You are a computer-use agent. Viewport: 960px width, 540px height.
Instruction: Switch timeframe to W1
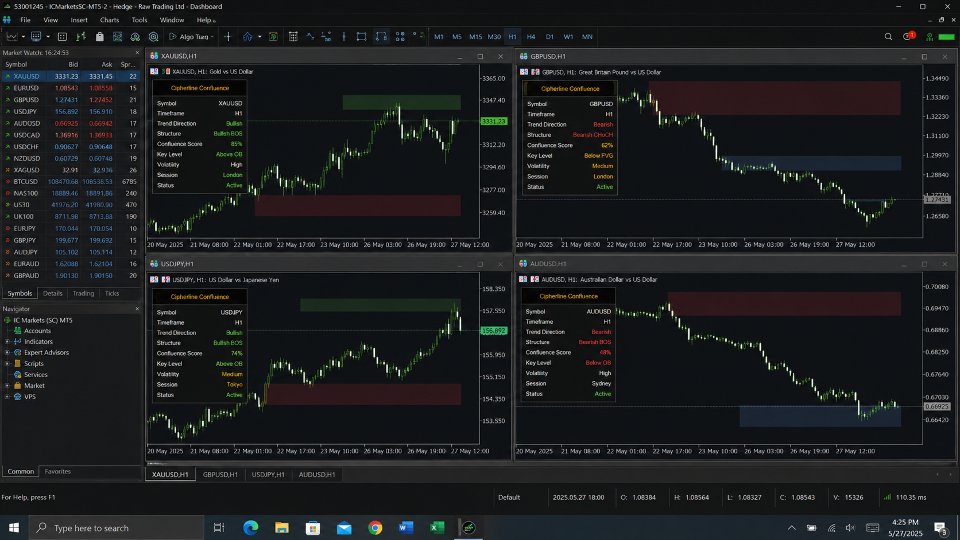click(x=568, y=37)
